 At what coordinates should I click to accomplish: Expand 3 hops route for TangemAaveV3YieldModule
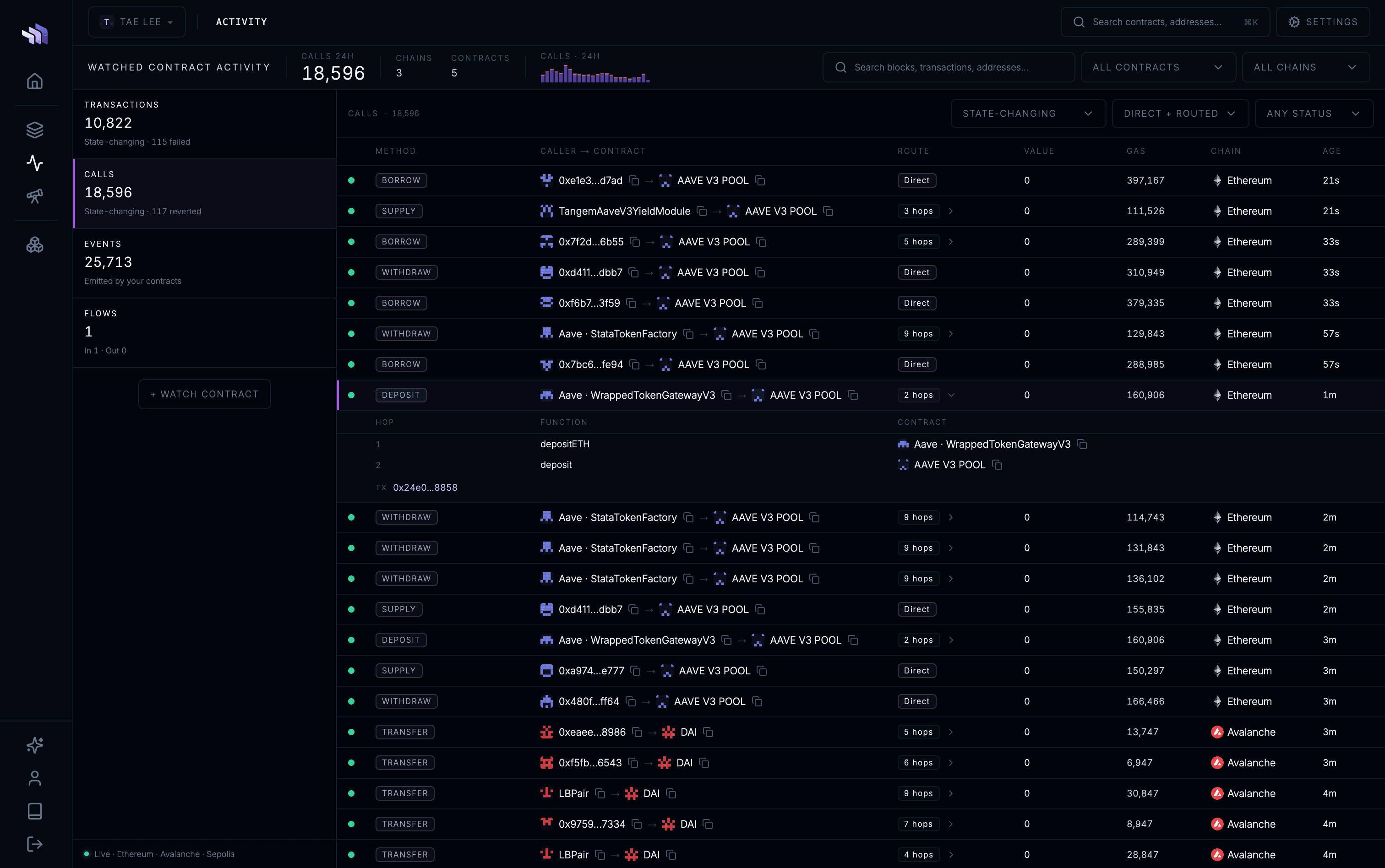coord(951,211)
